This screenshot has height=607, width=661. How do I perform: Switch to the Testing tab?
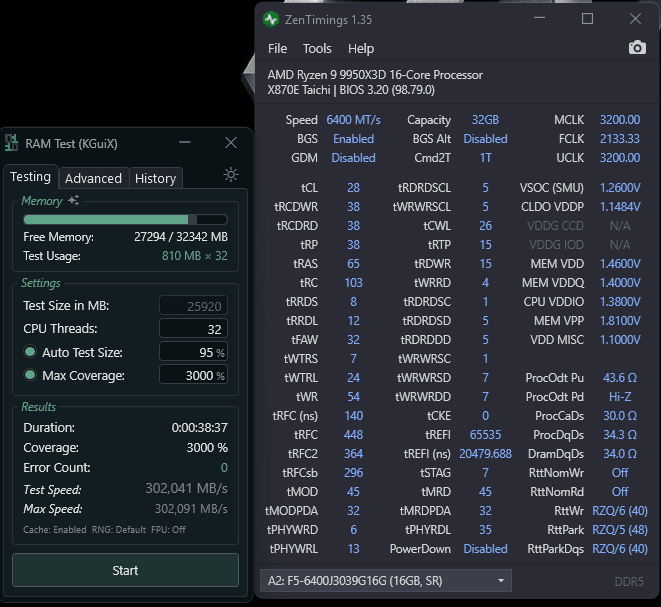(x=30, y=177)
